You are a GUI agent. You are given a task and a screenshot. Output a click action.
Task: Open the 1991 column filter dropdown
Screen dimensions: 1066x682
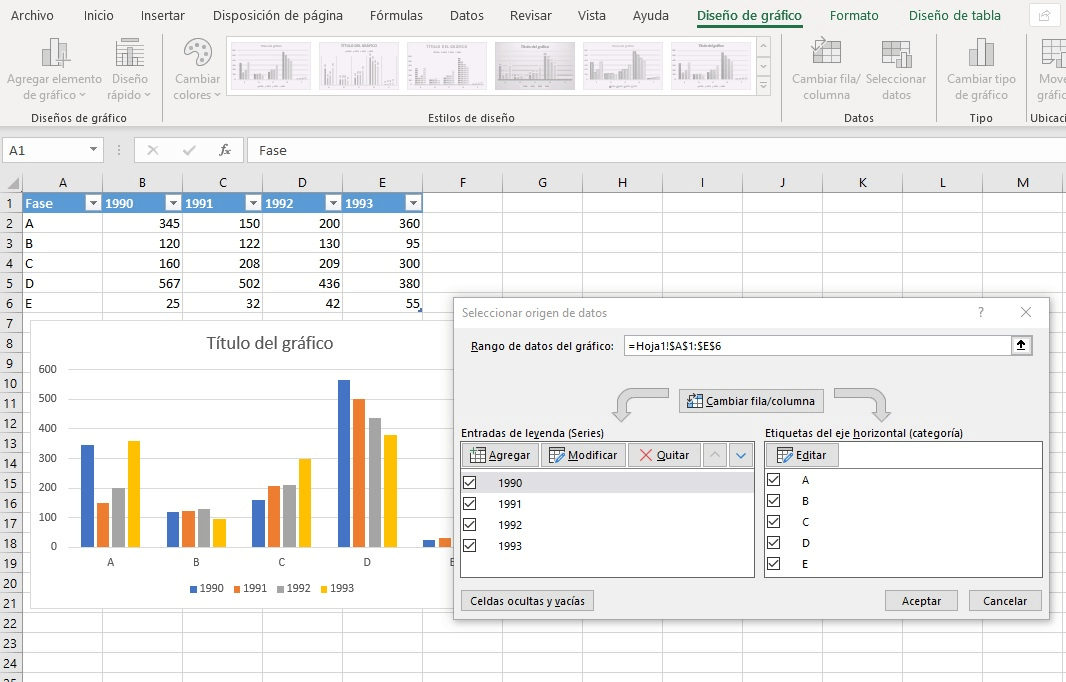[253, 203]
